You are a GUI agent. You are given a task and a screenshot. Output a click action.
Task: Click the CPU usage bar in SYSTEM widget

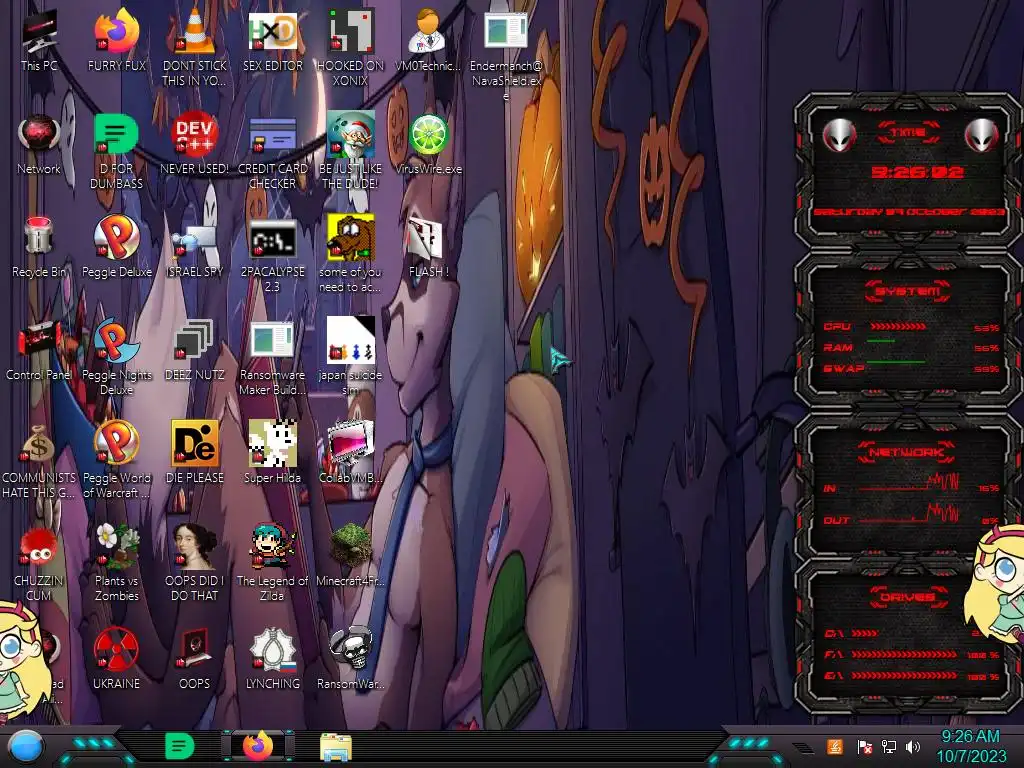click(898, 326)
